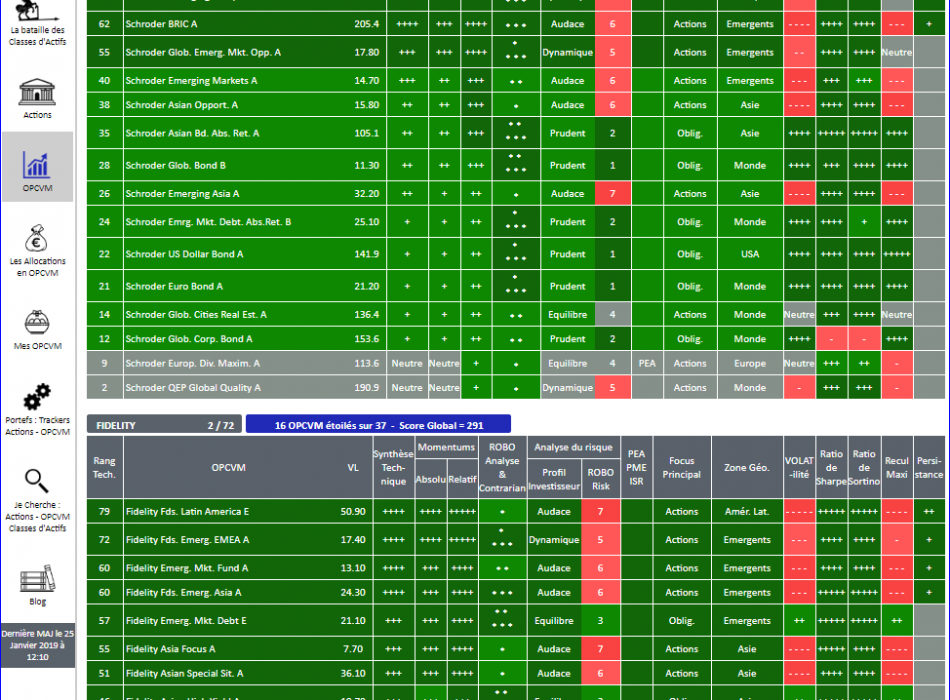Click the Recul Maxi column header
The height and width of the screenshot is (700, 950).
(897, 467)
